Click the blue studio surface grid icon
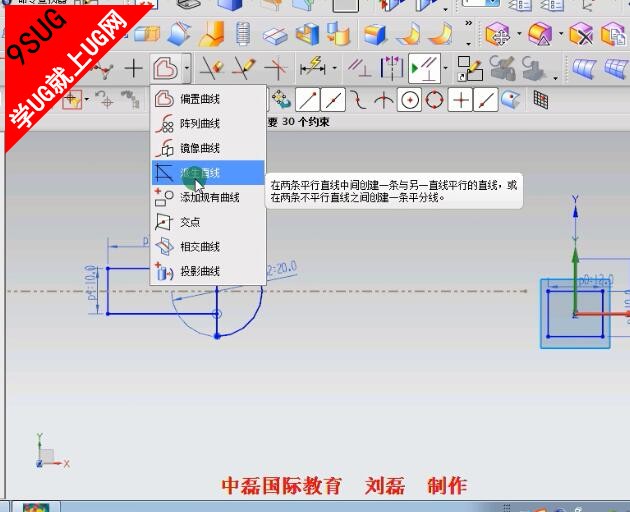Viewport: 630px width, 512px height. click(617, 68)
